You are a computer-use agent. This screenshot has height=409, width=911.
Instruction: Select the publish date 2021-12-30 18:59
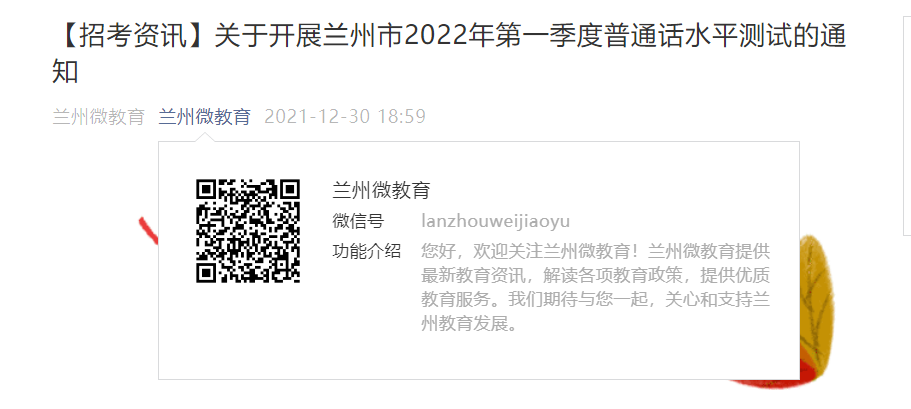pyautogui.click(x=345, y=117)
